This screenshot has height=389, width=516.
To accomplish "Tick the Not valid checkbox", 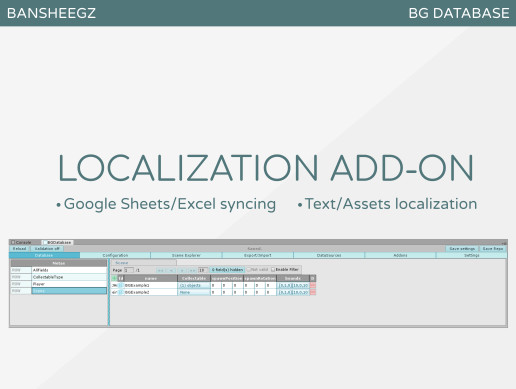I will (248, 269).
